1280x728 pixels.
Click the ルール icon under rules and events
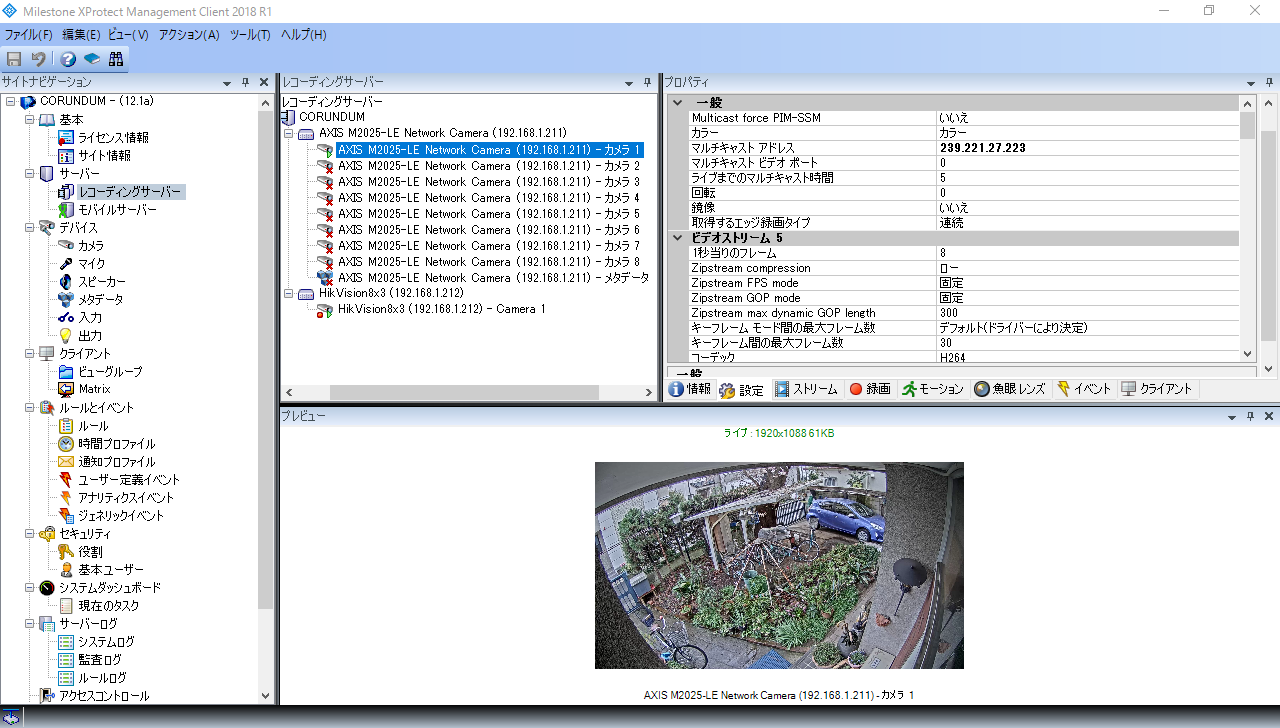coord(66,426)
